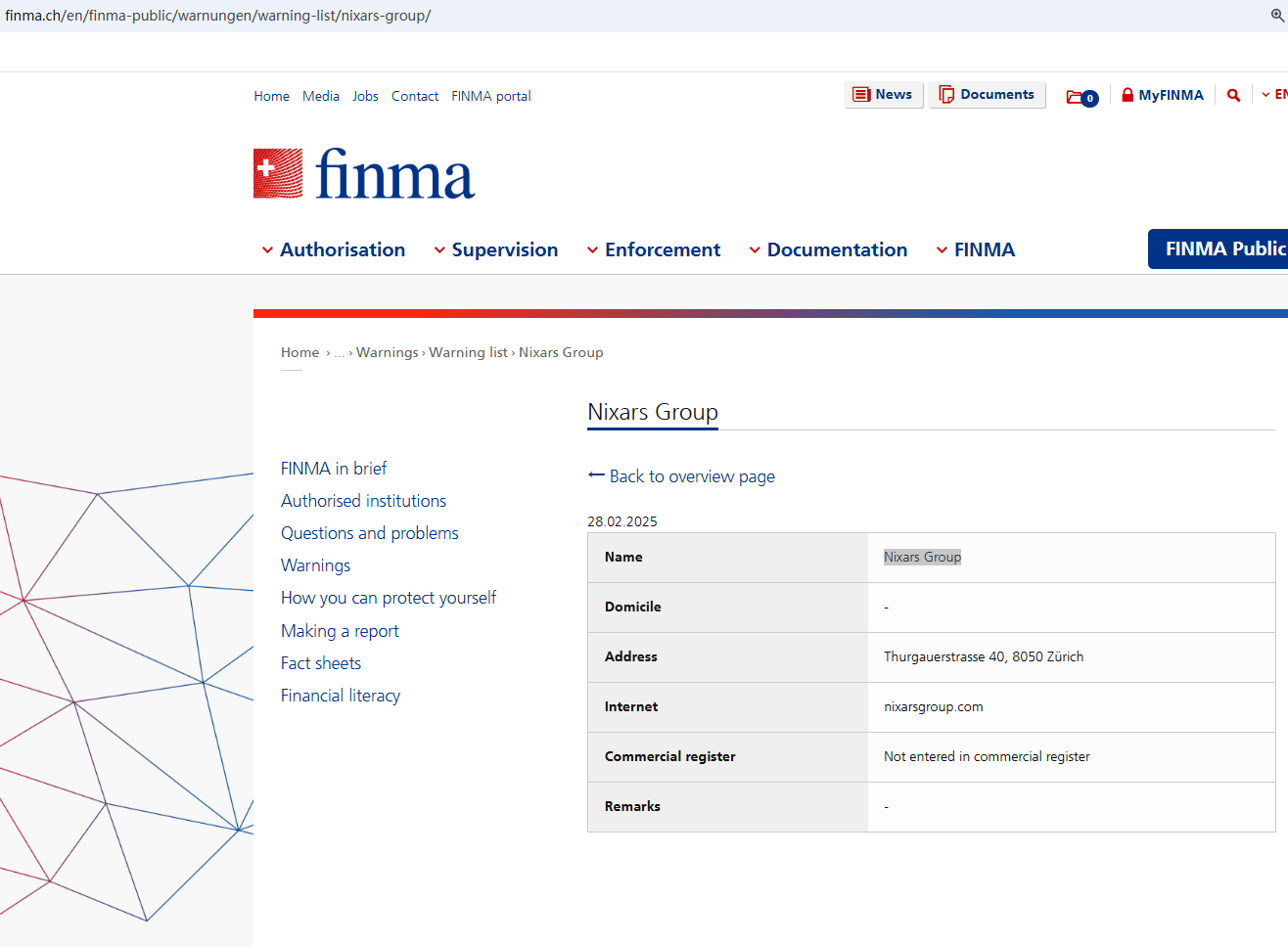Viewport: 1288px width, 947px height.
Task: Open the Jobs link
Action: coord(365,96)
